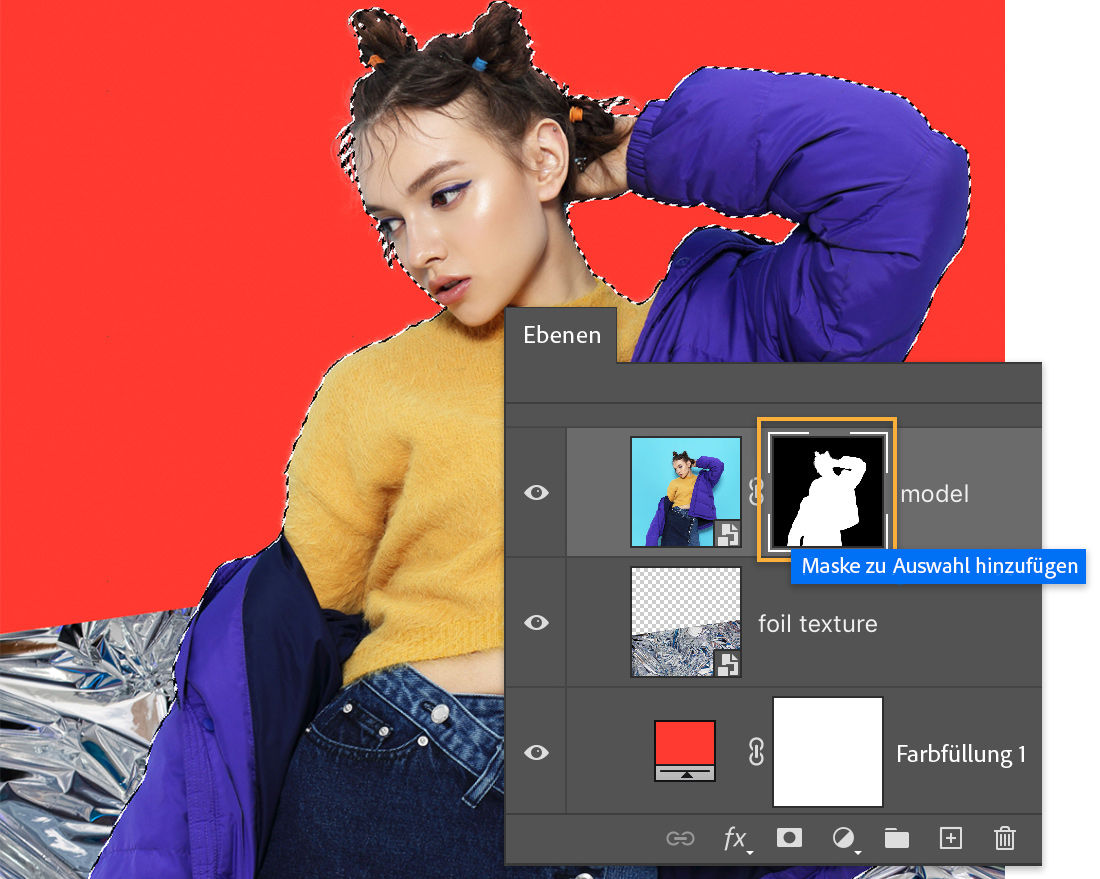
Task: Create a new layer with plus icon
Action: (x=951, y=838)
